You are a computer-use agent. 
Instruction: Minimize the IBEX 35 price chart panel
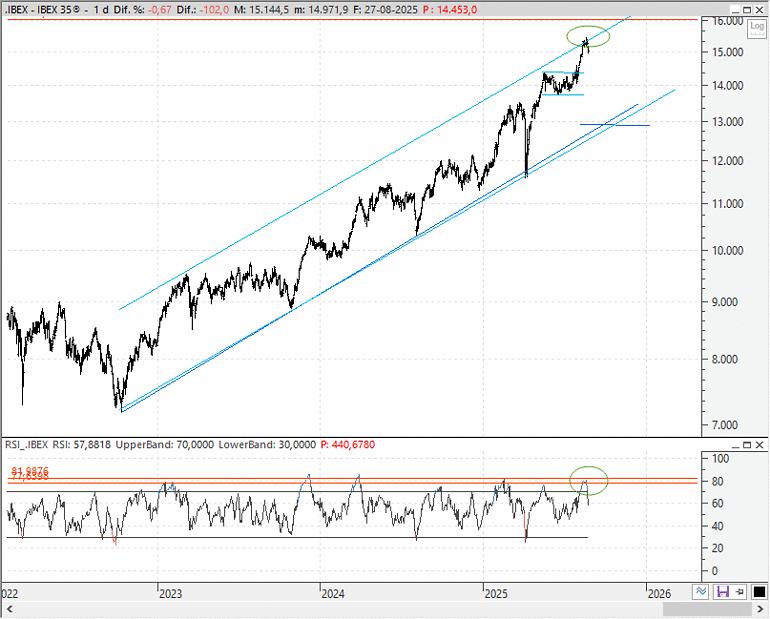click(735, 10)
